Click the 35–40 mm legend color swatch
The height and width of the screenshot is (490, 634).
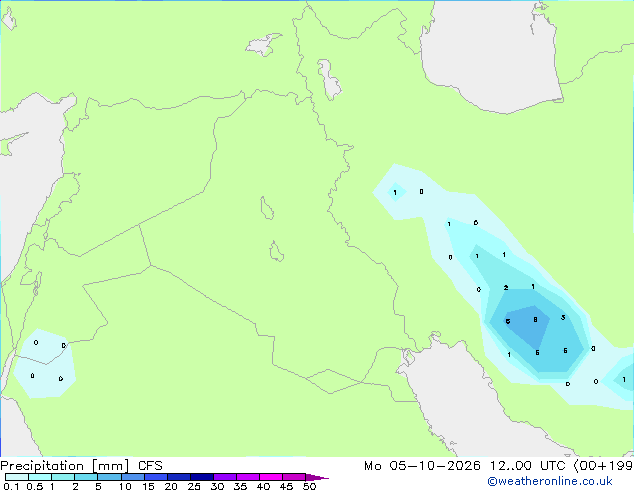click(248, 477)
